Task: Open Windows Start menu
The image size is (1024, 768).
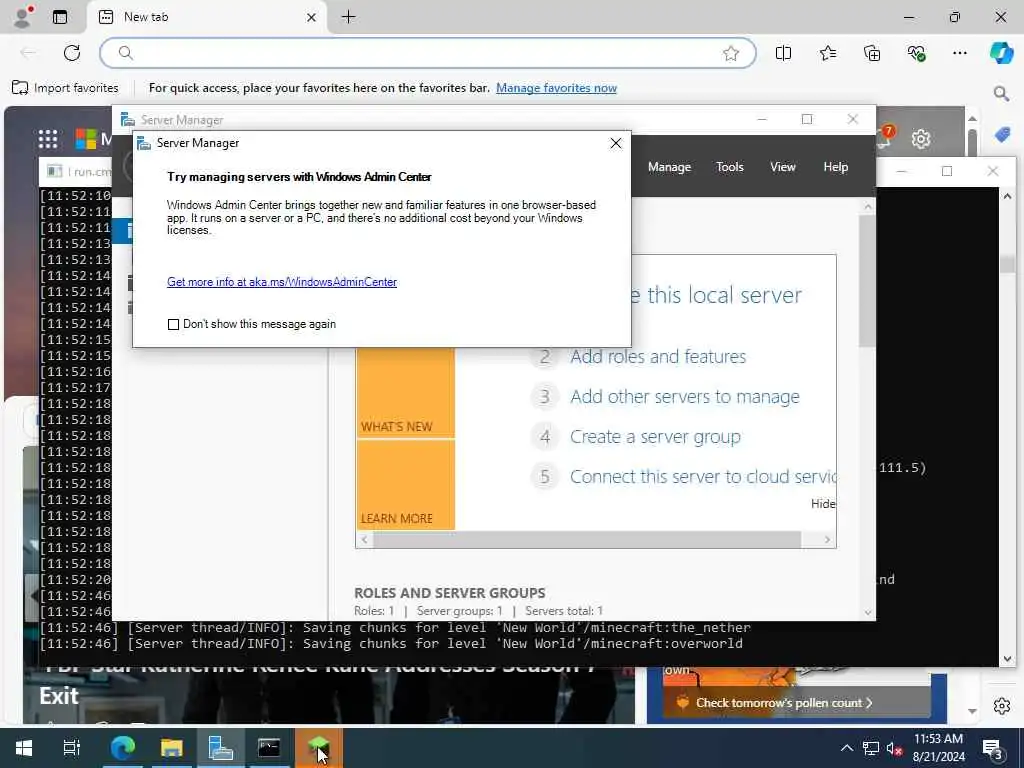Action: [24, 748]
